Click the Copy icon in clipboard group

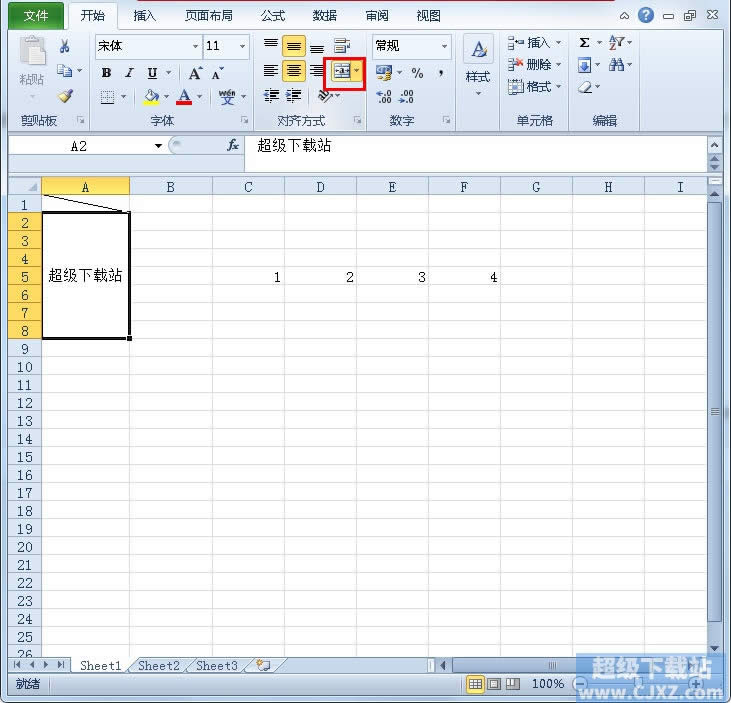point(64,70)
